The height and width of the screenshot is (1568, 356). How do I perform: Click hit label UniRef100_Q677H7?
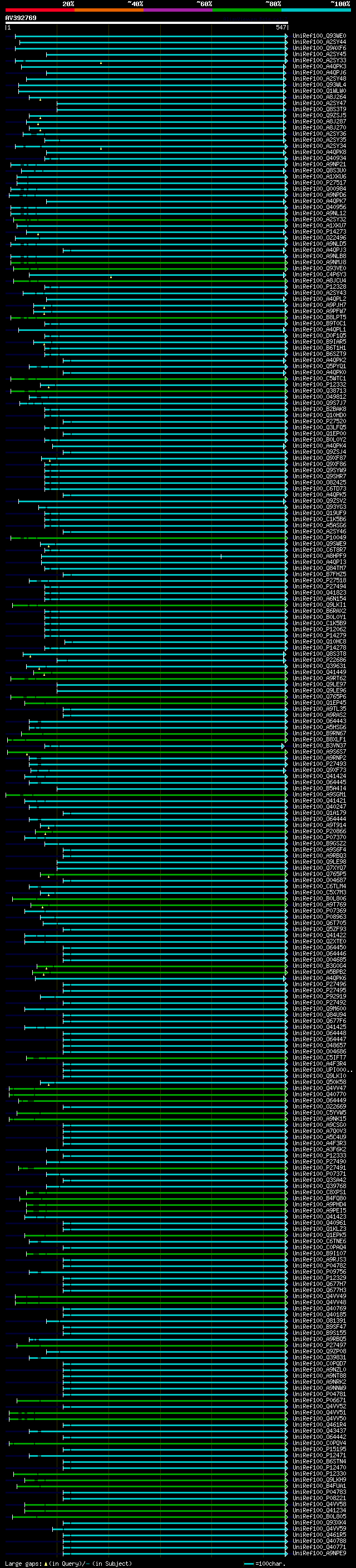[319, 1284]
